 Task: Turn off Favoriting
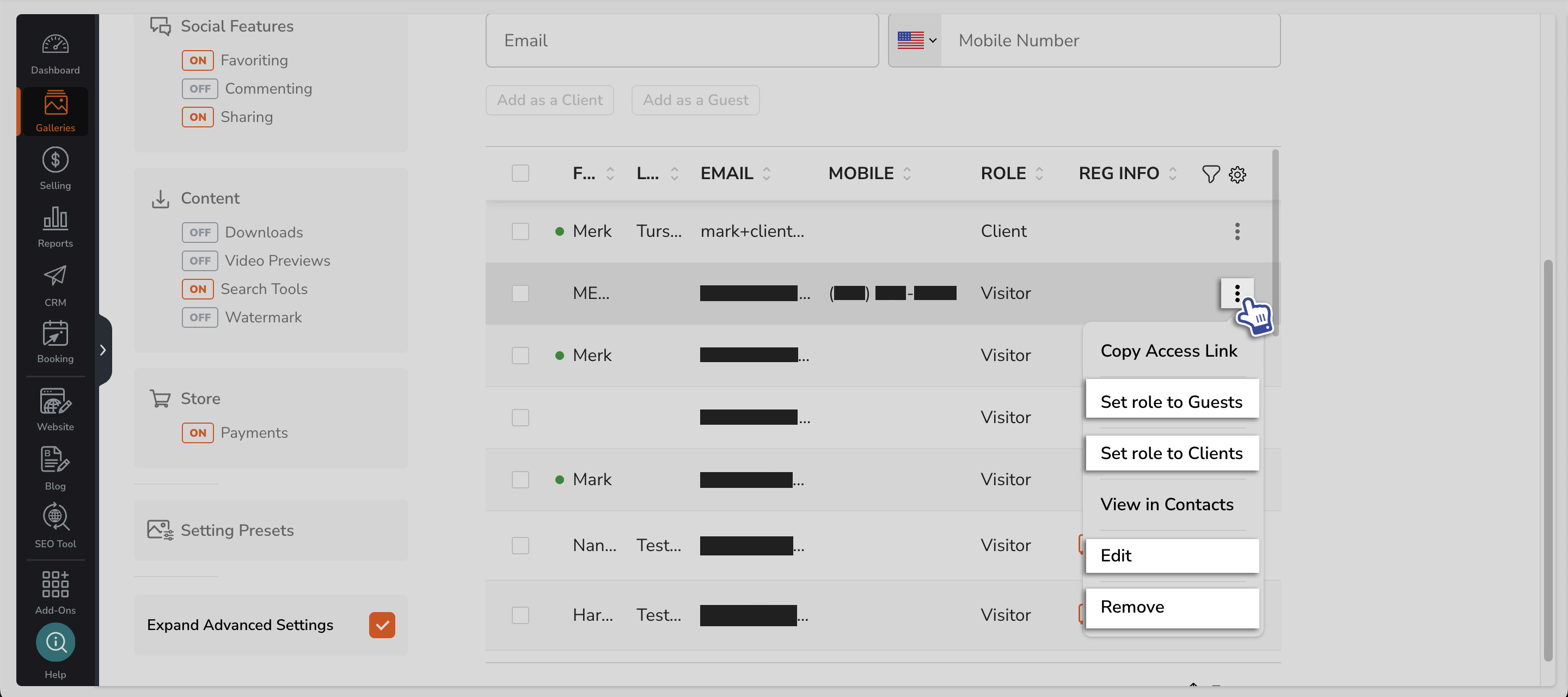(197, 60)
